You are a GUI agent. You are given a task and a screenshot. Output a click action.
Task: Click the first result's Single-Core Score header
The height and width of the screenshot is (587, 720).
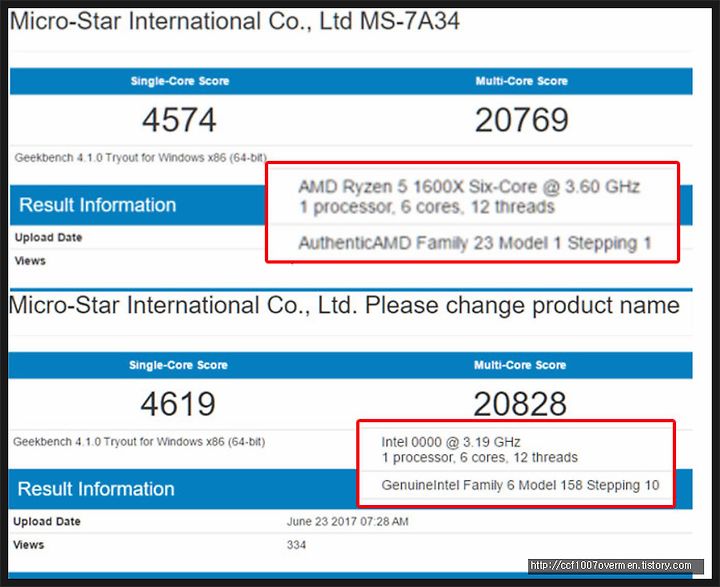click(180, 81)
